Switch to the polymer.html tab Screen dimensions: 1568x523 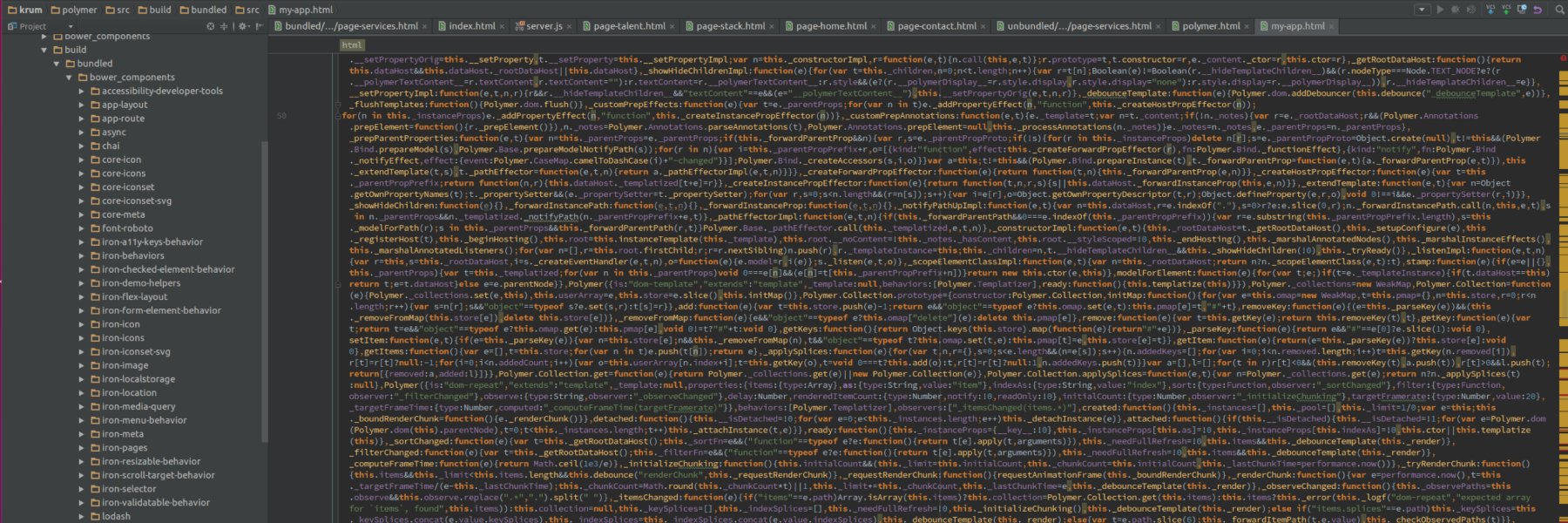1211,26
